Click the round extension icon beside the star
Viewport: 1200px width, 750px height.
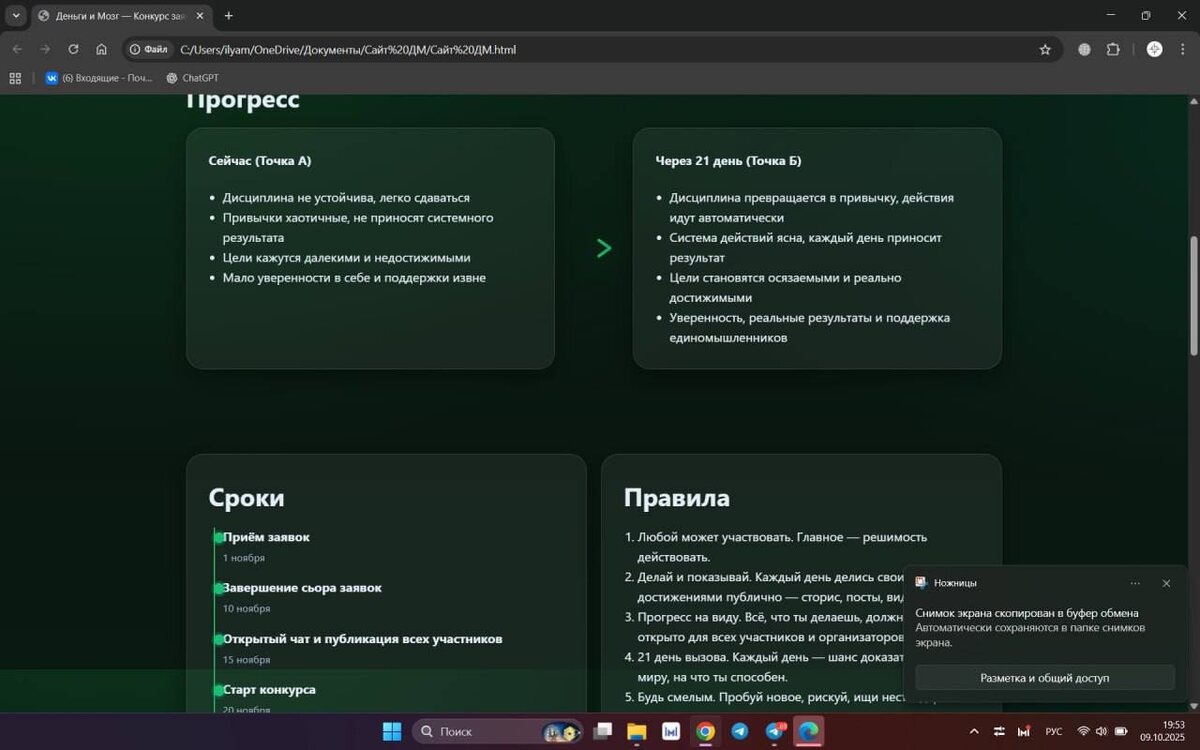point(1084,49)
